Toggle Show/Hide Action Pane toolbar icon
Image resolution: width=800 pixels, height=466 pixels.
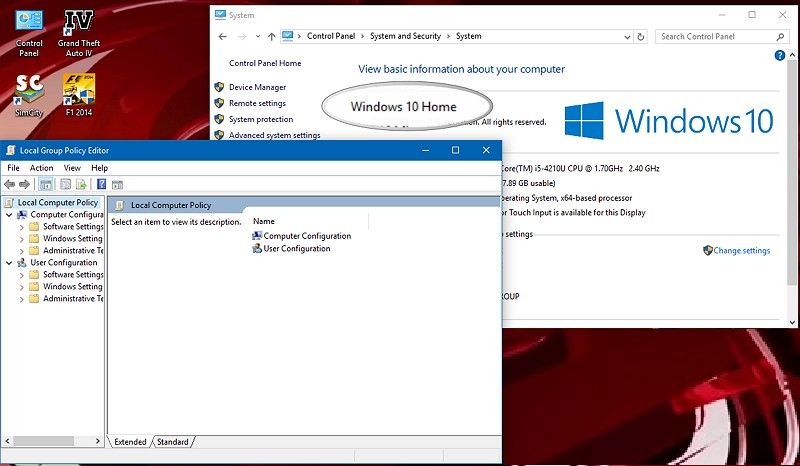click(x=117, y=184)
